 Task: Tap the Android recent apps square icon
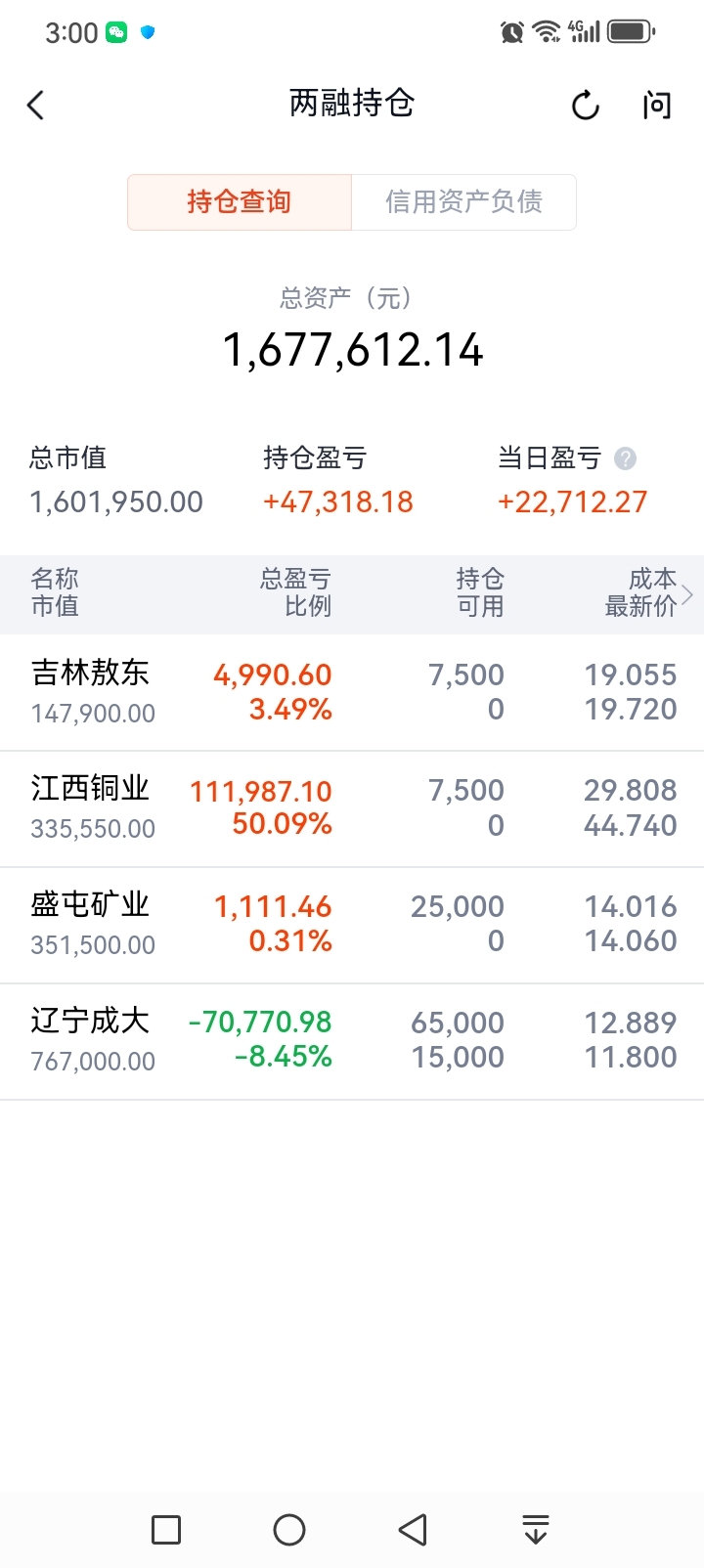click(x=166, y=1529)
